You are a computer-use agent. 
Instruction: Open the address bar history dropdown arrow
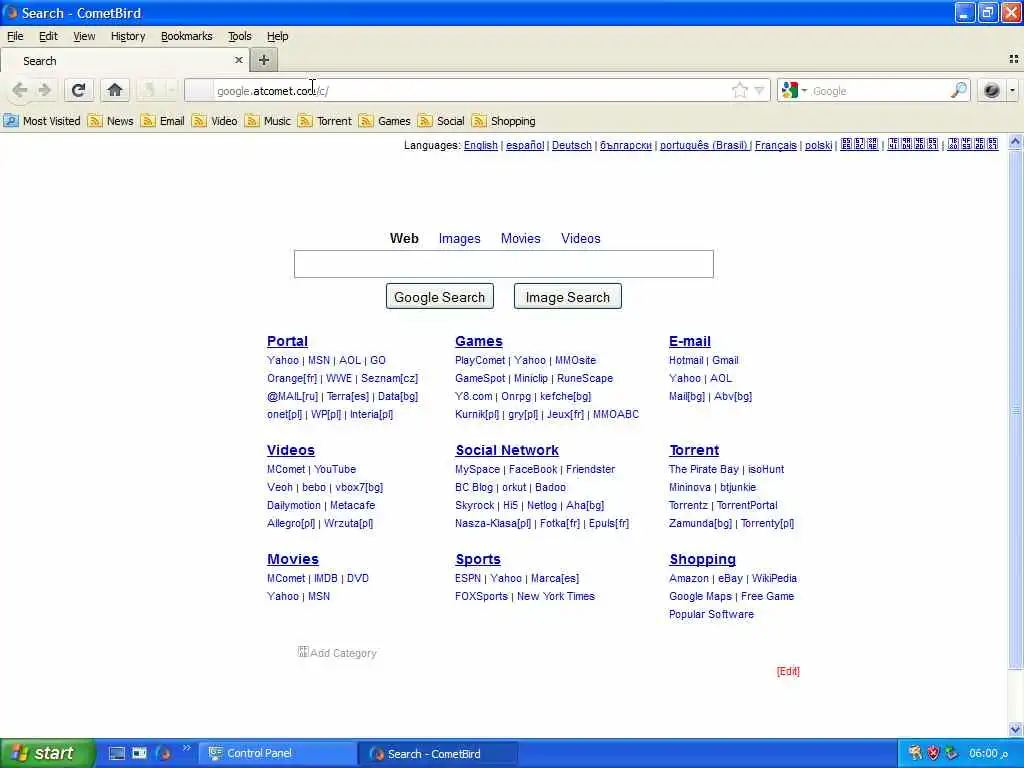759,90
